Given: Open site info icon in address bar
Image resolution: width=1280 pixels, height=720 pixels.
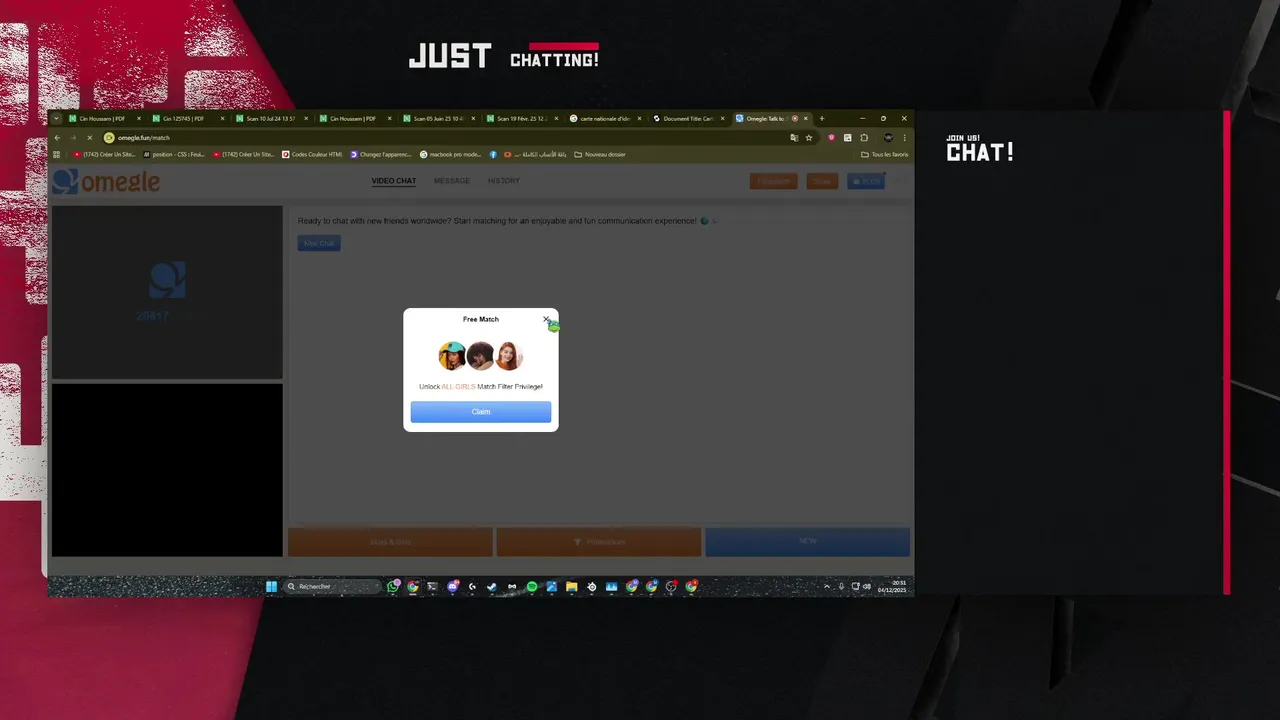Looking at the screenshot, I should [109, 138].
